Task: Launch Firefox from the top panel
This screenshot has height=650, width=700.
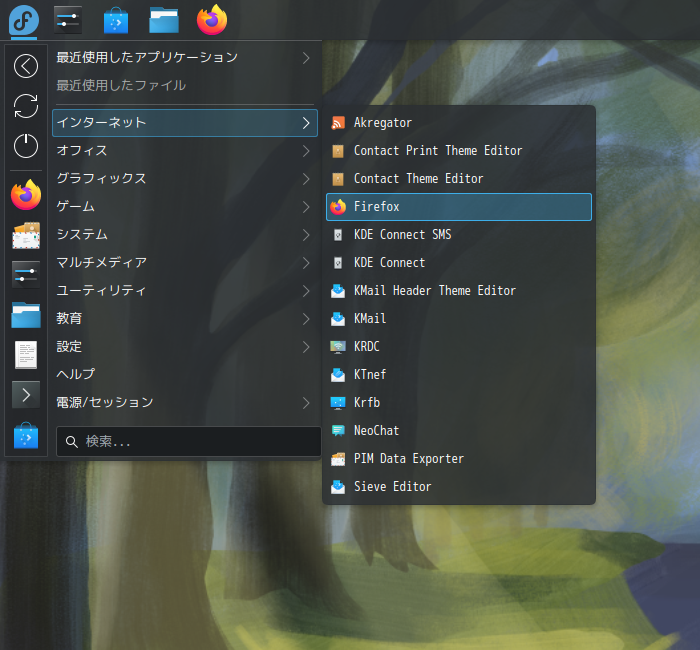Action: click(x=212, y=20)
